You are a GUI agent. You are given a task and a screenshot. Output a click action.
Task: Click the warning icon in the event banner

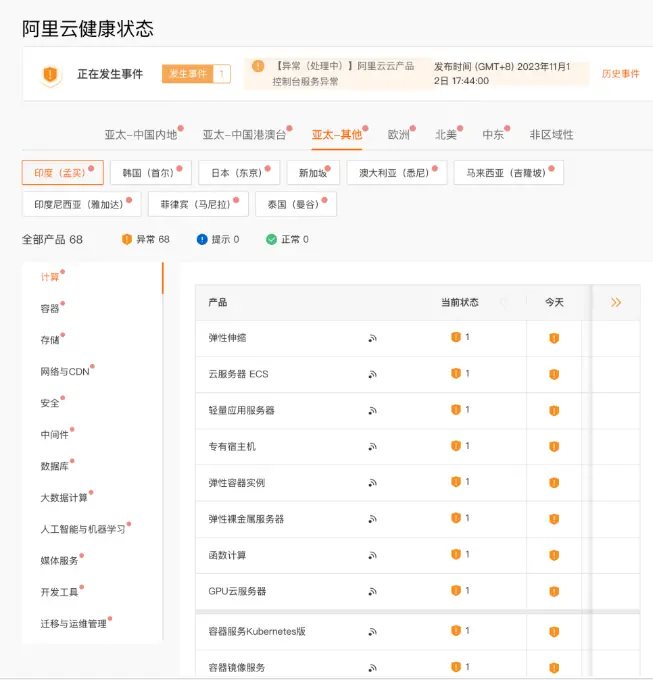coord(258,66)
